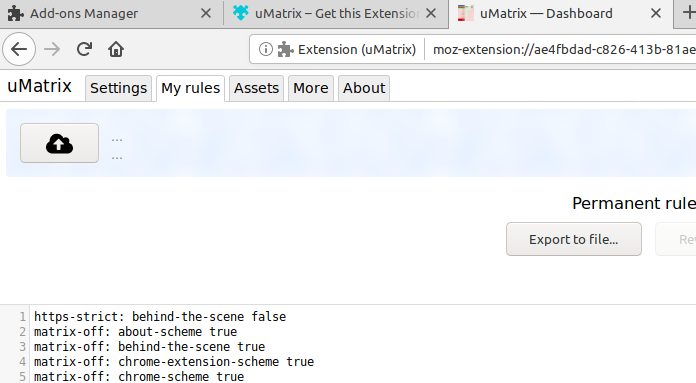This screenshot has width=696, height=383.
Task: Select the My rules tab
Action: pyautogui.click(x=190, y=88)
